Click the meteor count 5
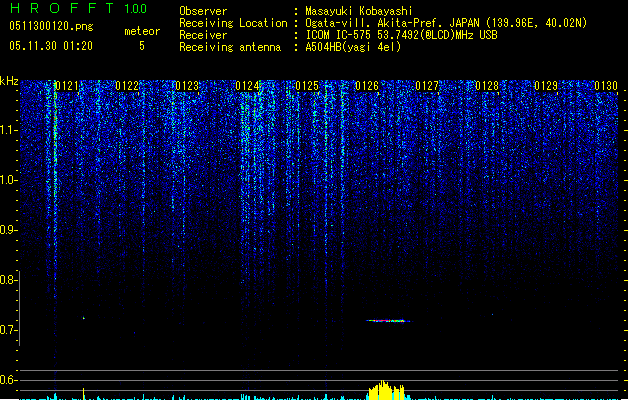The width and height of the screenshot is (629, 400). (142, 46)
